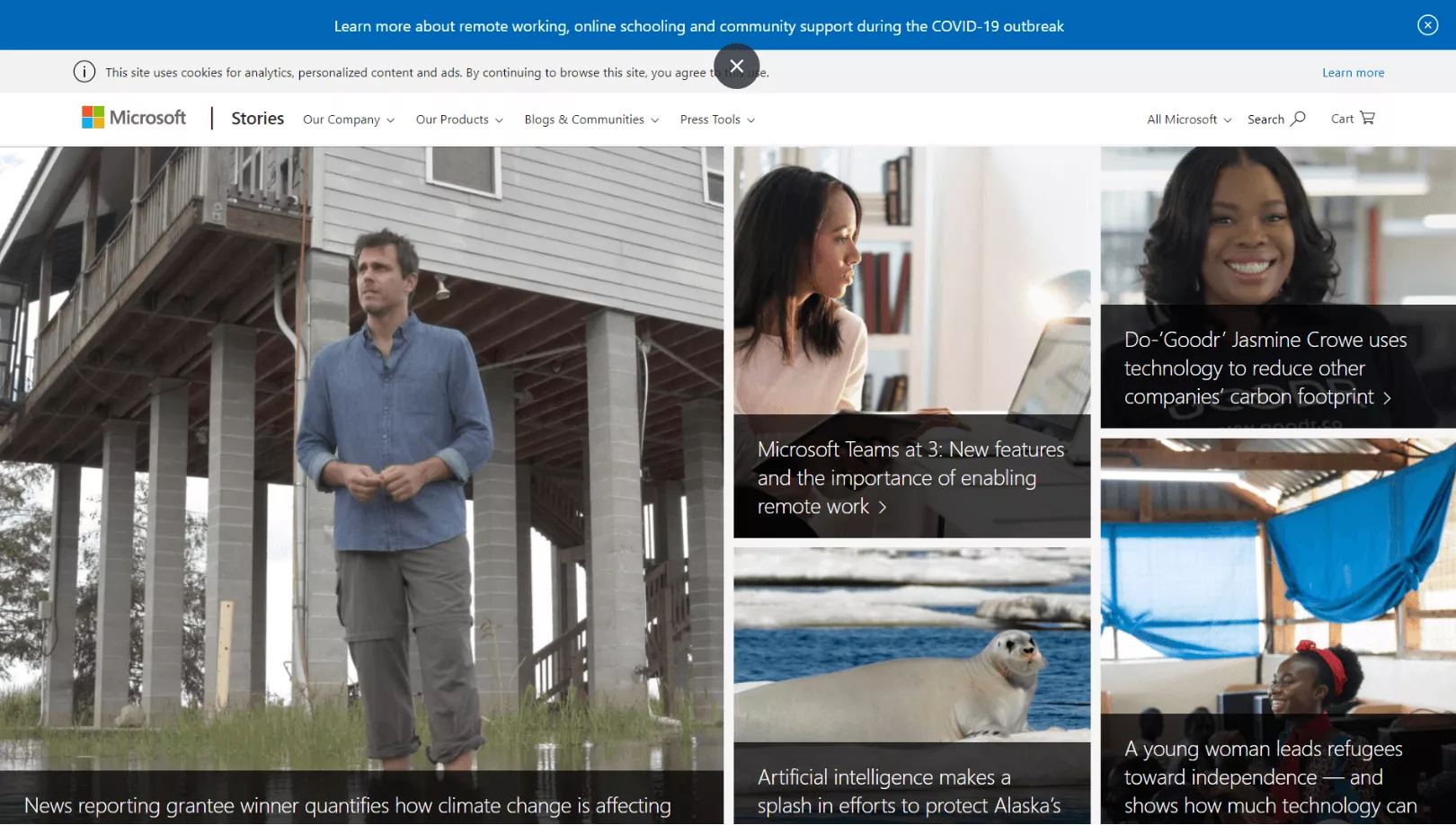Open the Do-'Goodr' Jasmine Crowe story
Screen dimensions: 1456x825
tap(1265, 368)
